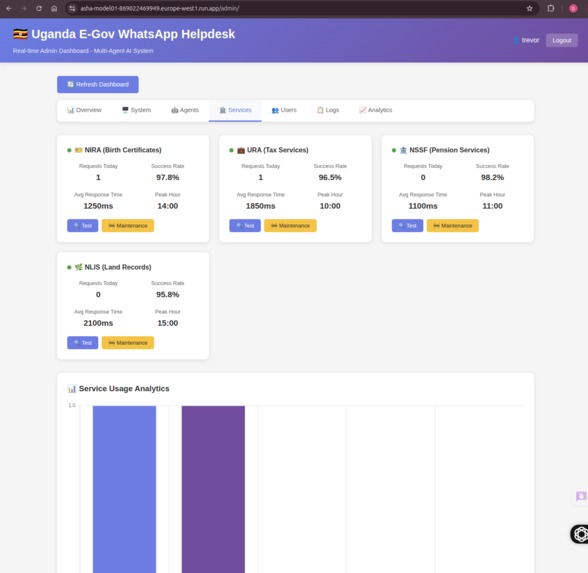This screenshot has height=573, width=588.
Task: Put NLIS Land Records in Maintenance
Action: [x=128, y=342]
